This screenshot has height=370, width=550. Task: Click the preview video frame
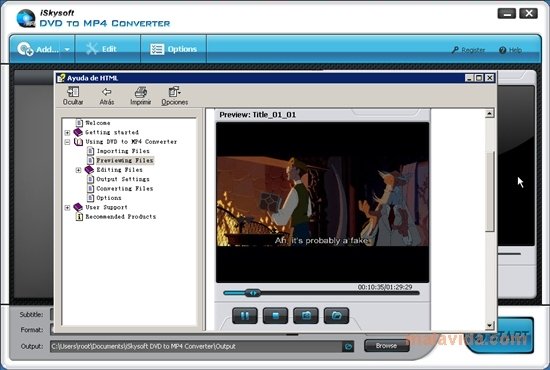click(322, 202)
